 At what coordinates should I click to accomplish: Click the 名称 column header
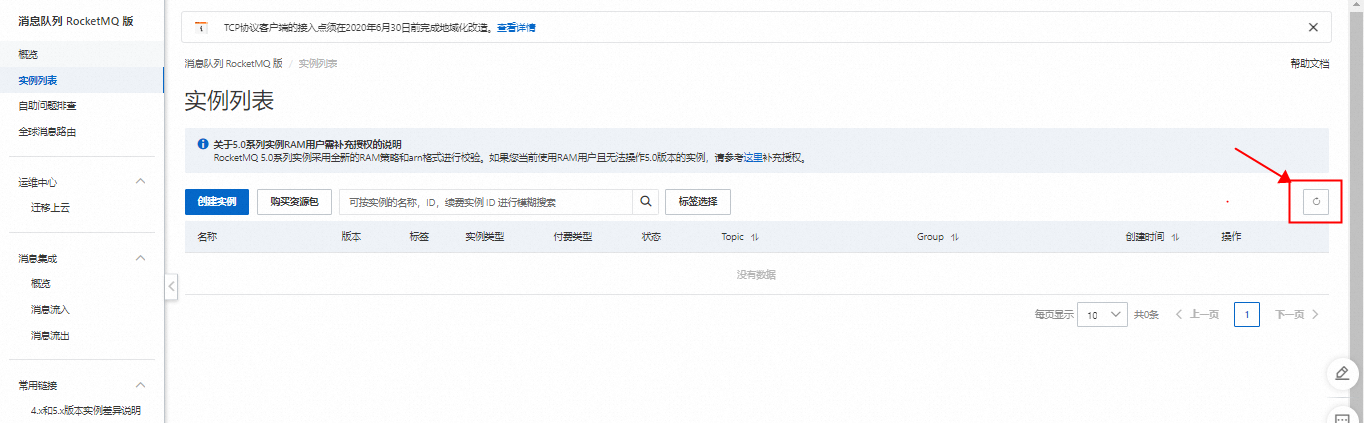click(208, 237)
